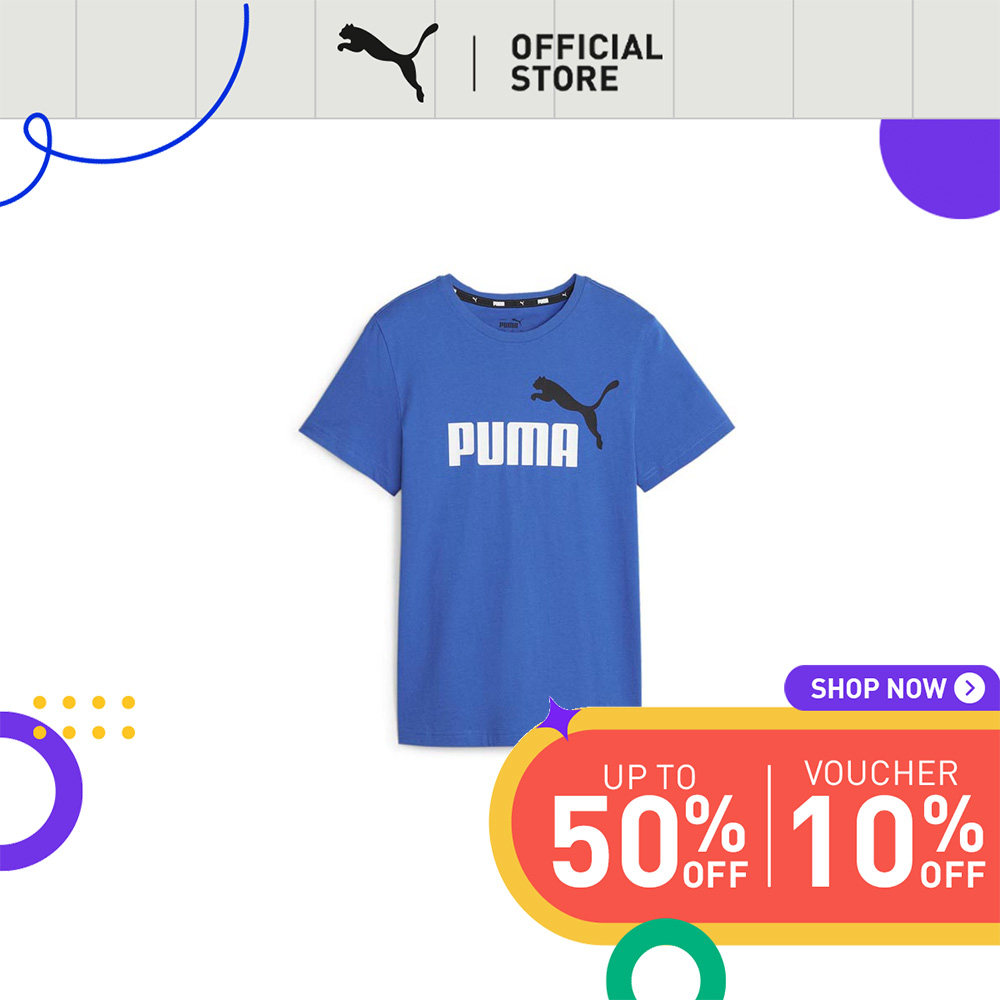The image size is (1000, 1000).
Task: Click the SHOP NOW button
Action: click(x=892, y=688)
